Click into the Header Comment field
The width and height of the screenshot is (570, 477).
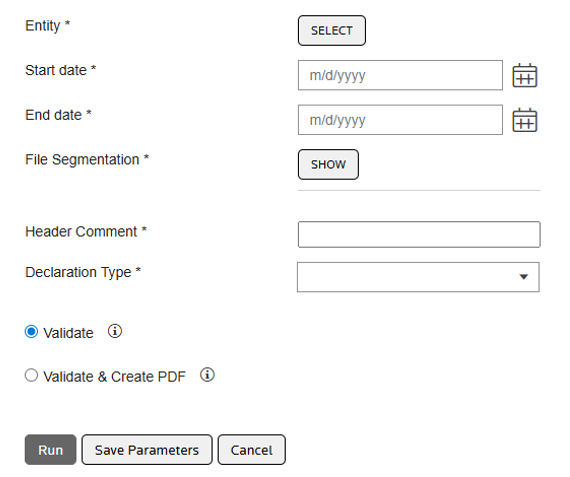click(x=419, y=235)
